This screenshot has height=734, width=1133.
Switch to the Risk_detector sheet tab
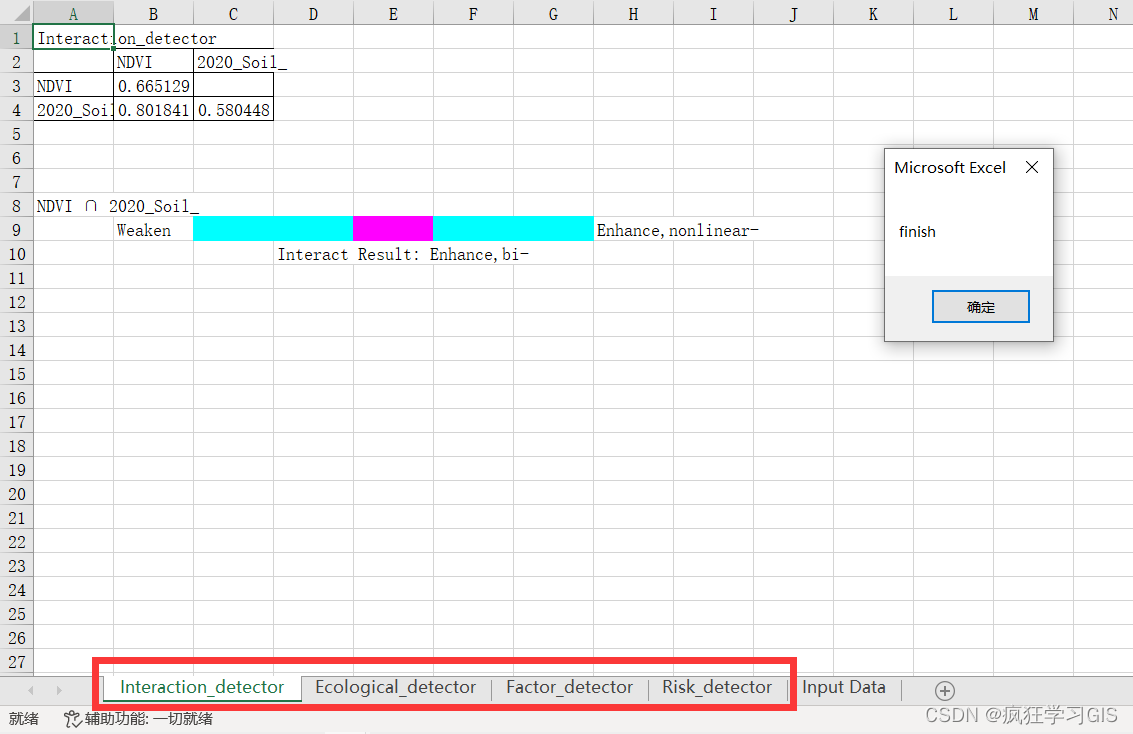coord(717,687)
